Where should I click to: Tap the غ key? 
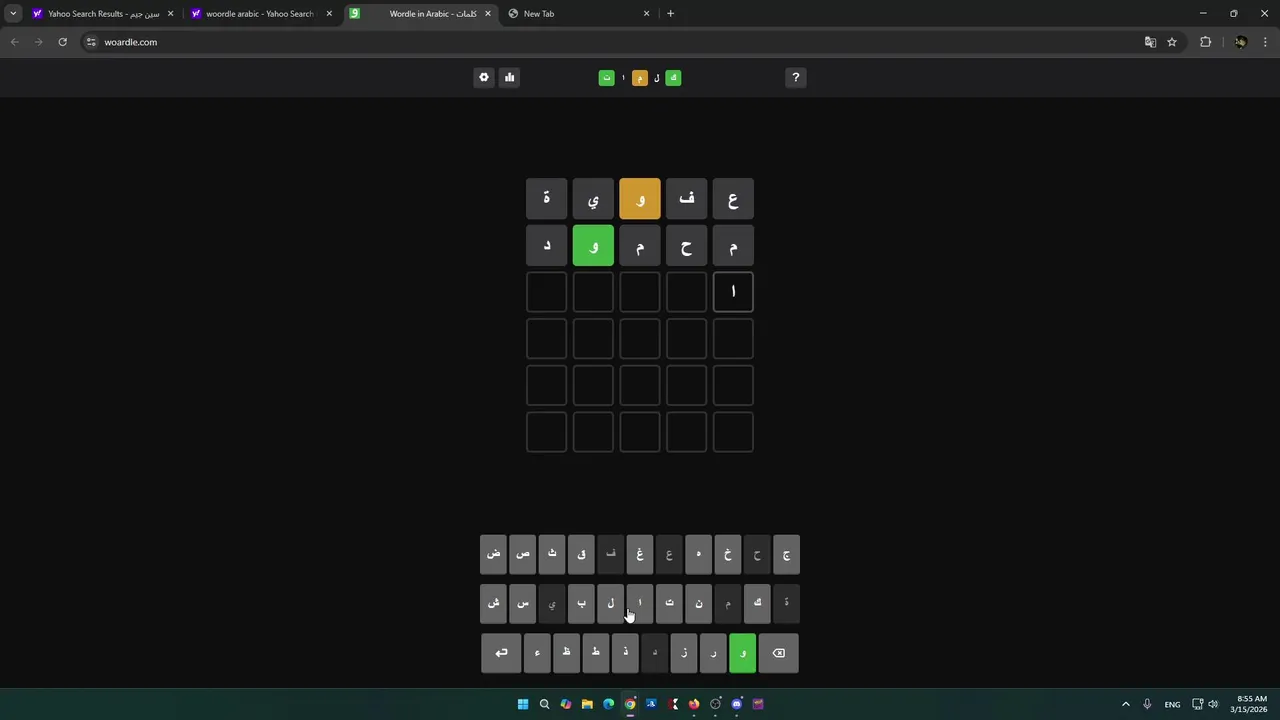click(x=640, y=554)
